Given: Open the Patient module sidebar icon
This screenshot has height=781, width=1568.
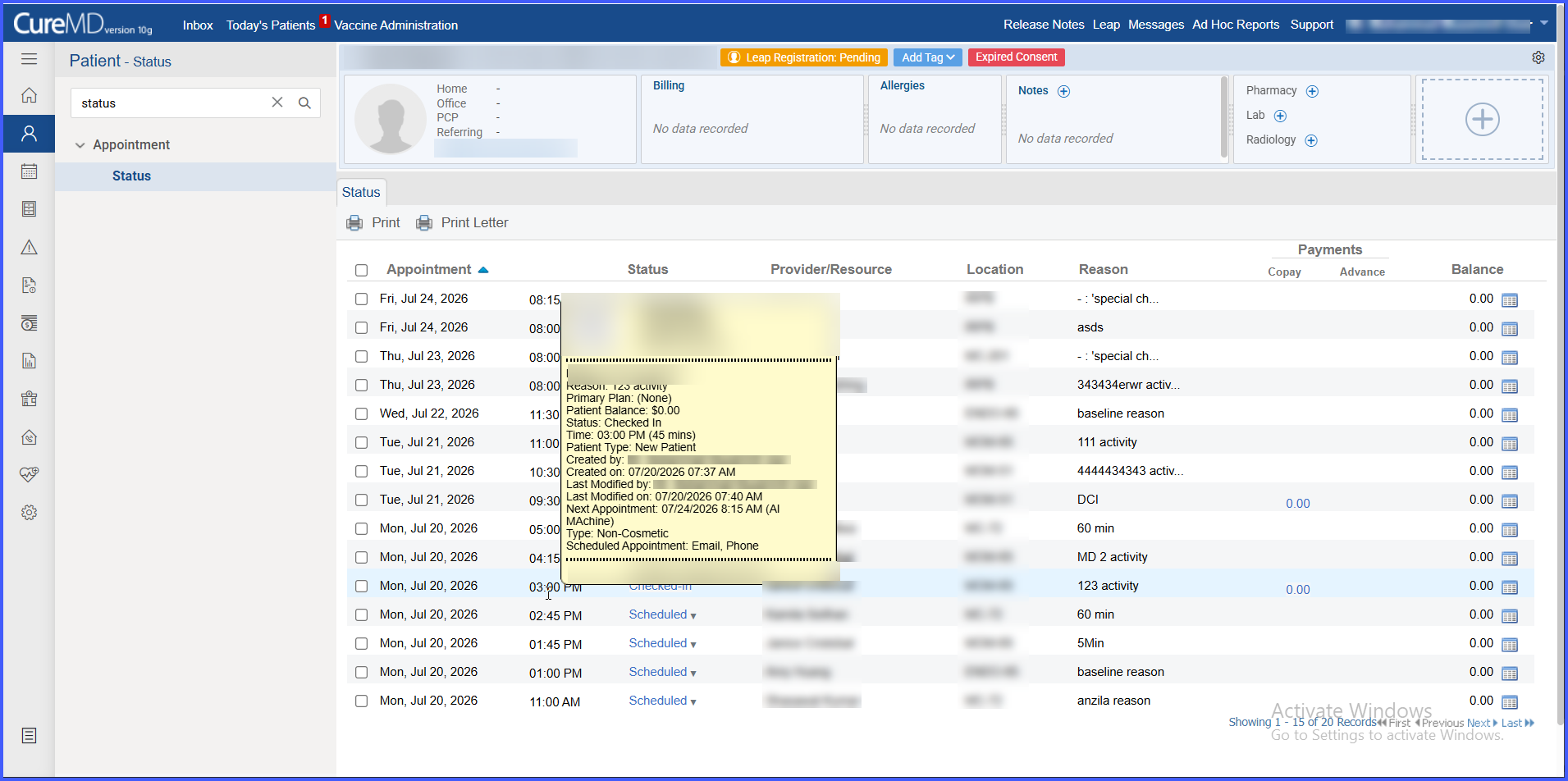Looking at the screenshot, I should (29, 134).
